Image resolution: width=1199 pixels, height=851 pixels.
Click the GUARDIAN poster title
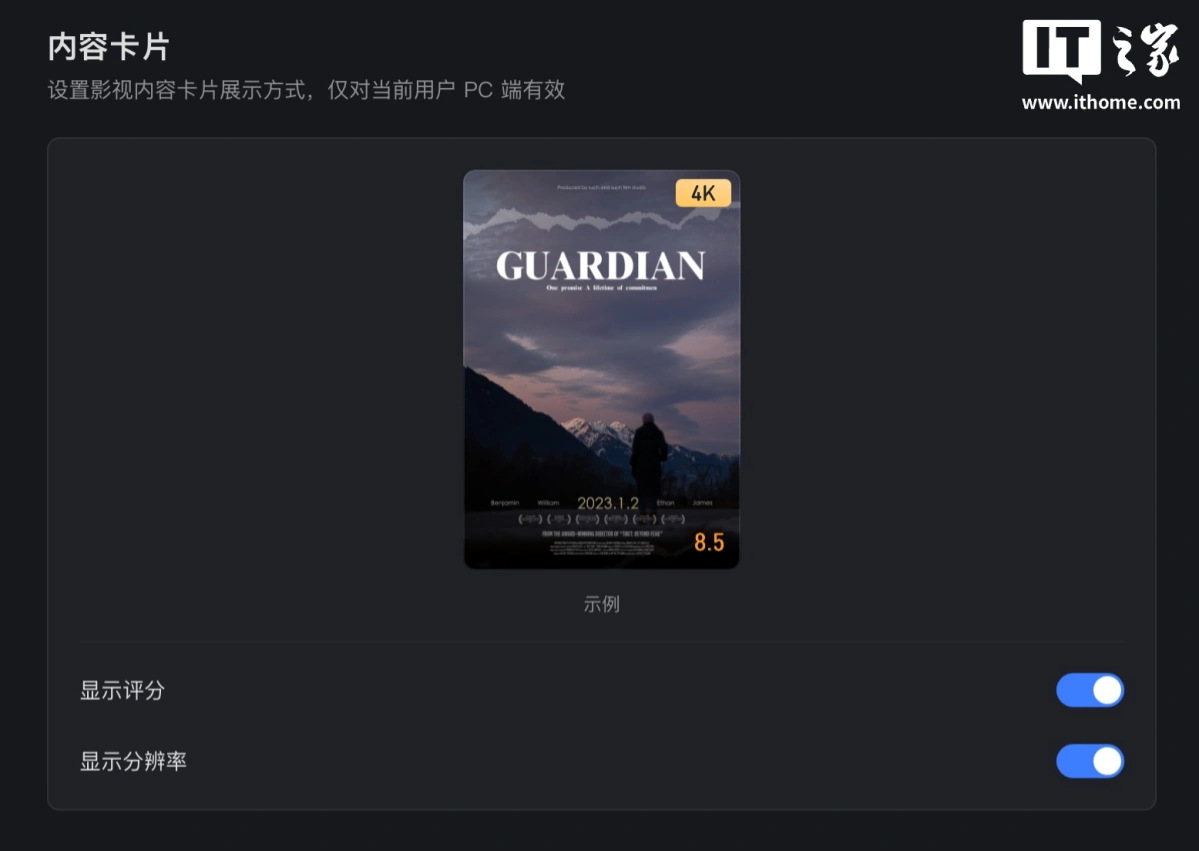[x=600, y=266]
